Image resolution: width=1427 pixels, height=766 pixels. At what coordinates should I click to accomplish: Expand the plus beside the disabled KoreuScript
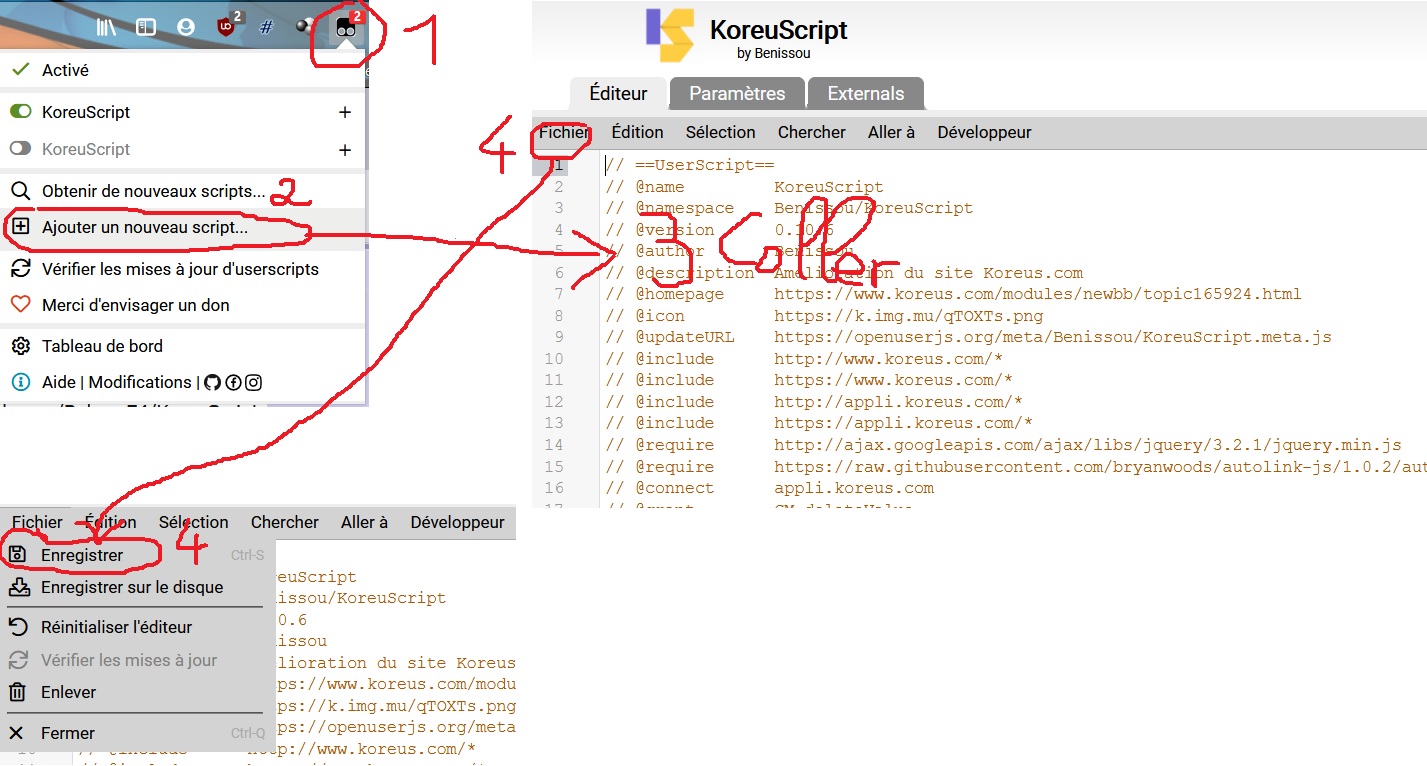[x=345, y=150]
